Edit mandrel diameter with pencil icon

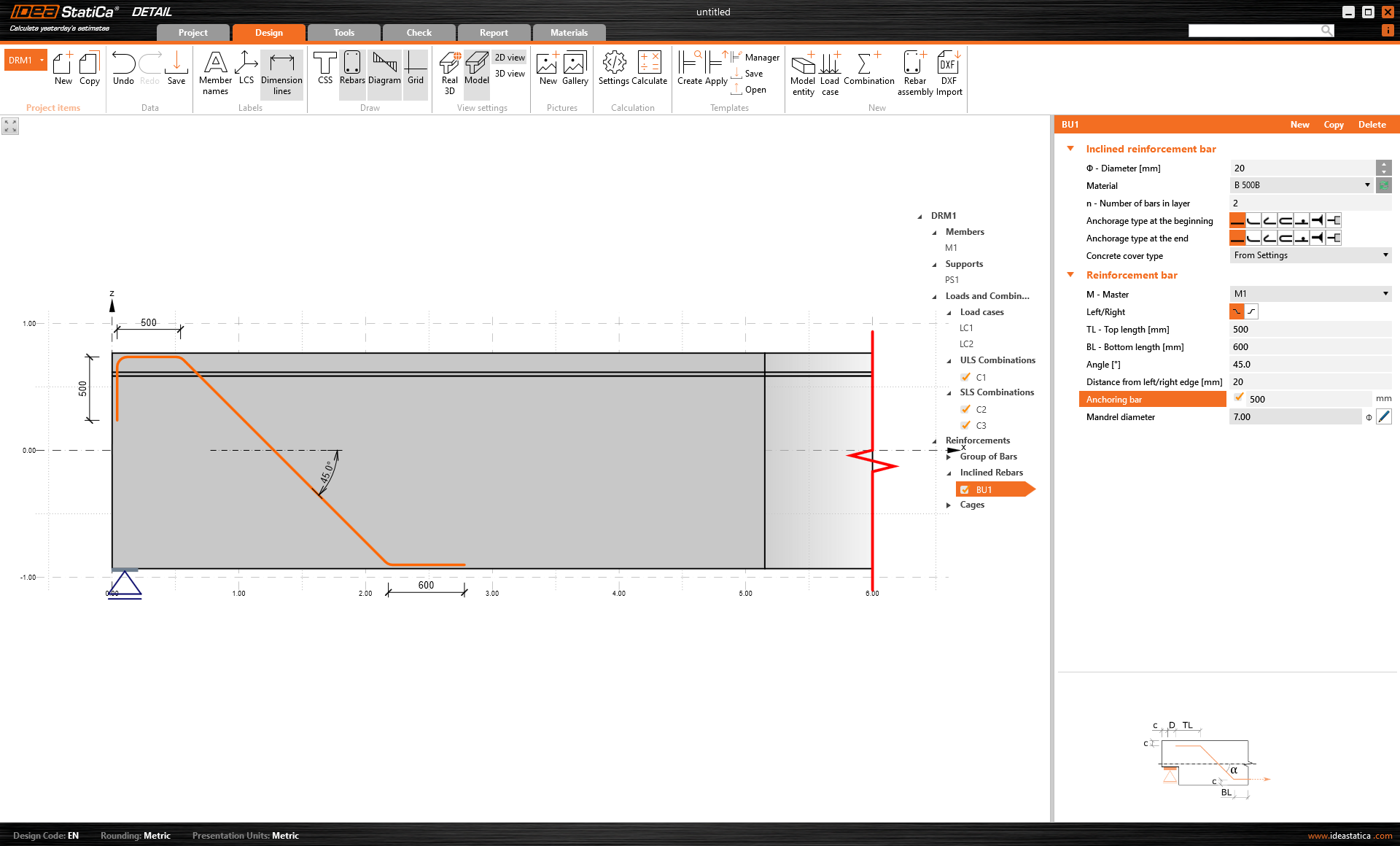click(1384, 417)
